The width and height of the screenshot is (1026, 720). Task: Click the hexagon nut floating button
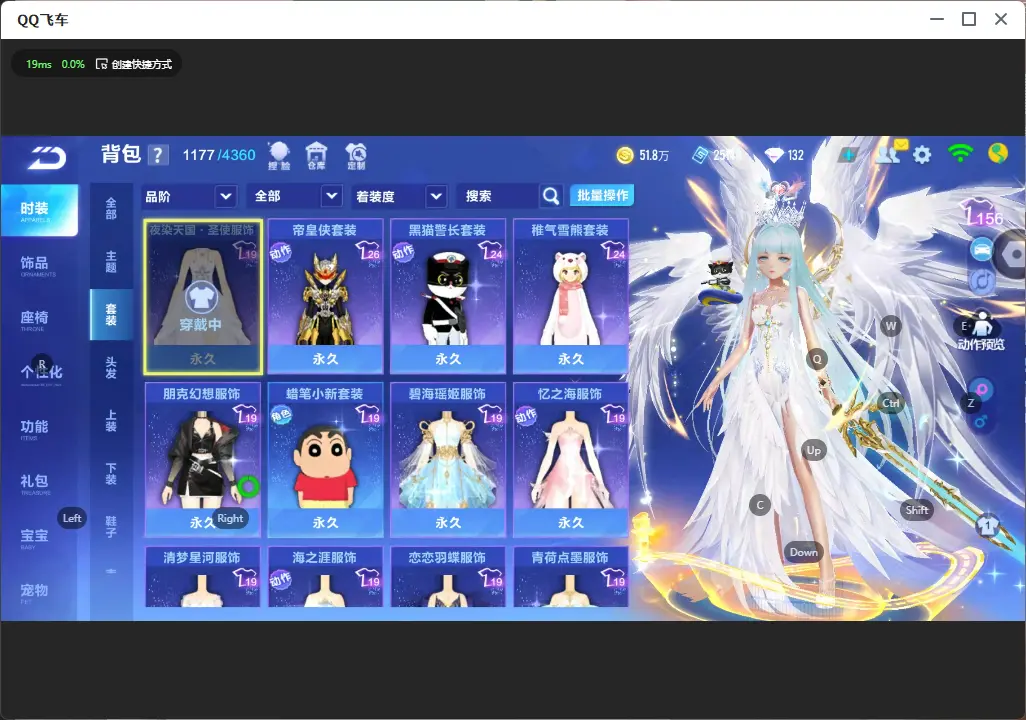pyautogui.click(x=1012, y=255)
